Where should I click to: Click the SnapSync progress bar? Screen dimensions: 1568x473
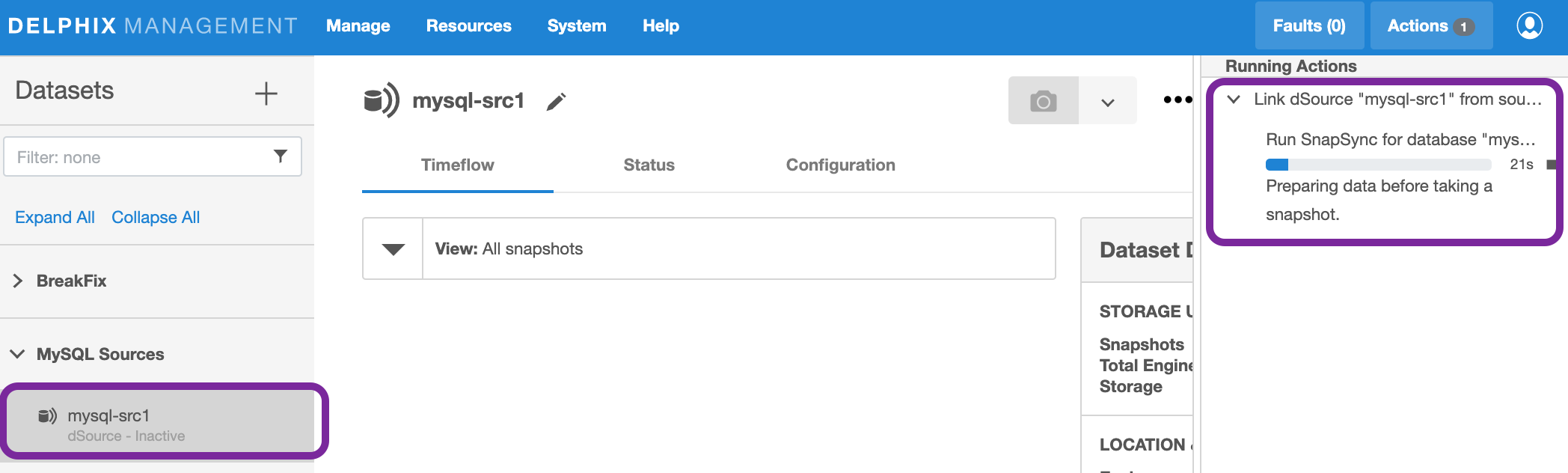(1377, 165)
